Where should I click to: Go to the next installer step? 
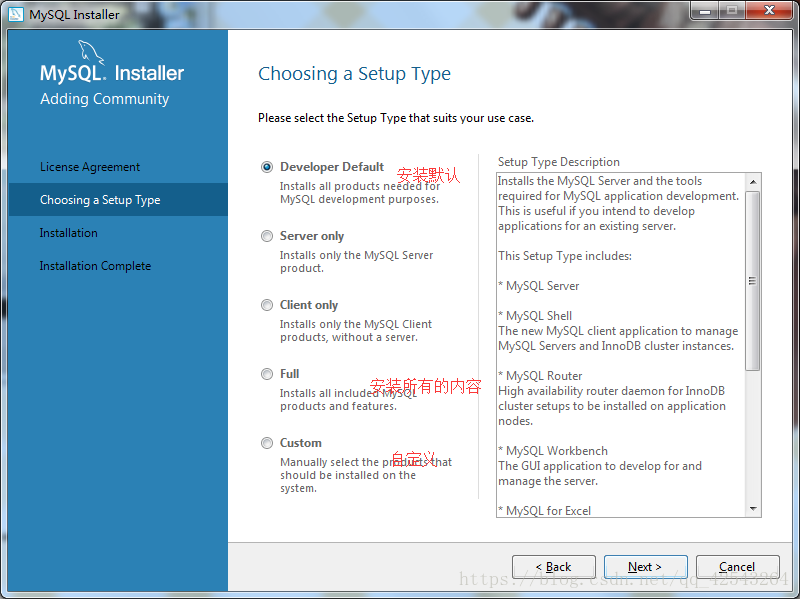(645, 567)
